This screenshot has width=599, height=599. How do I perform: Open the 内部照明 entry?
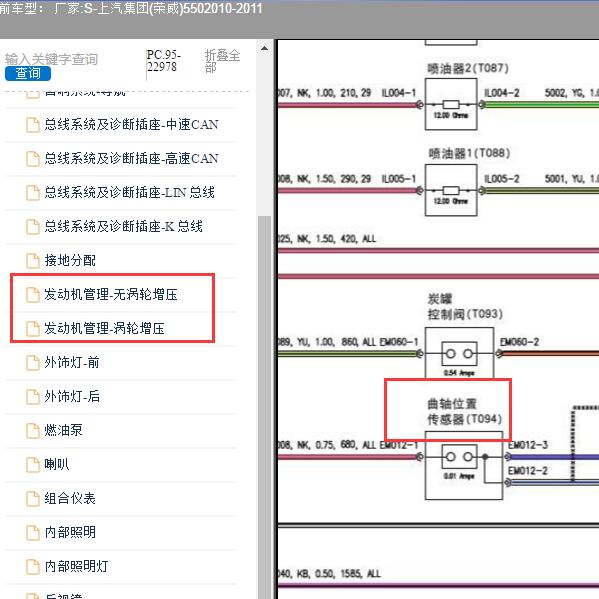[x=70, y=533]
